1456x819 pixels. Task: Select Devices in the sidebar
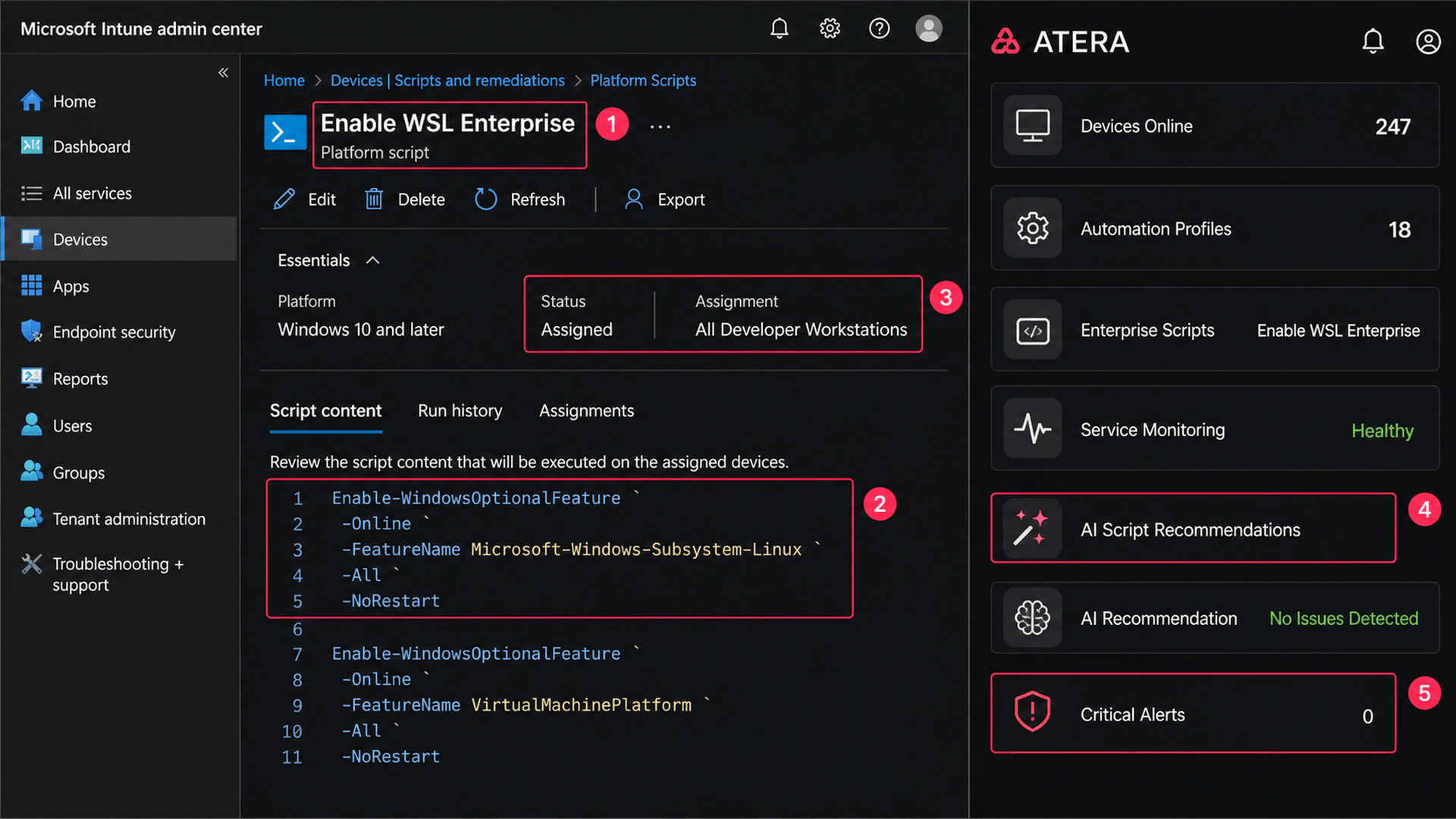point(119,239)
